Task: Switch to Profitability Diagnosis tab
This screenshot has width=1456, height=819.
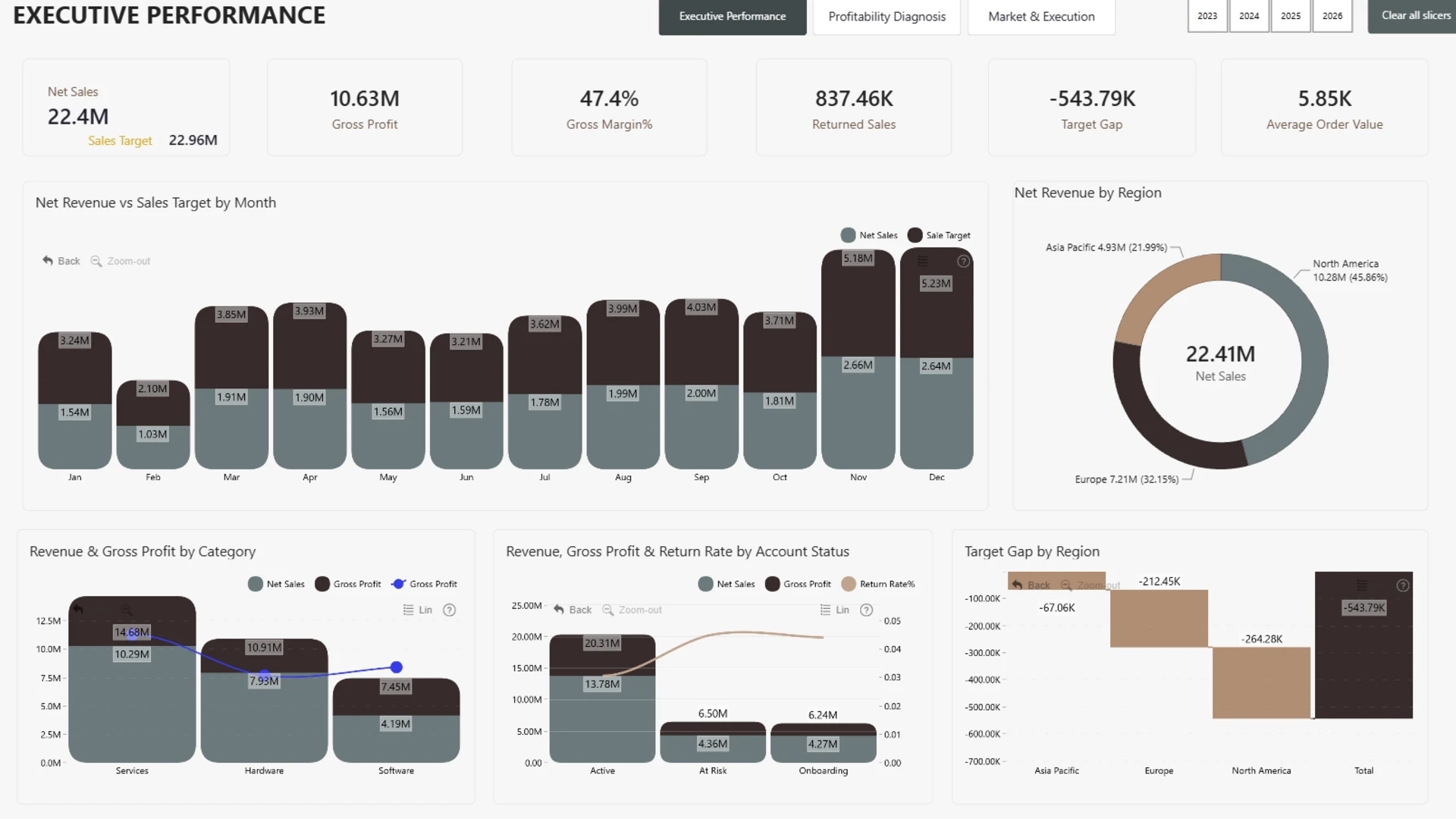Action: 886,17
